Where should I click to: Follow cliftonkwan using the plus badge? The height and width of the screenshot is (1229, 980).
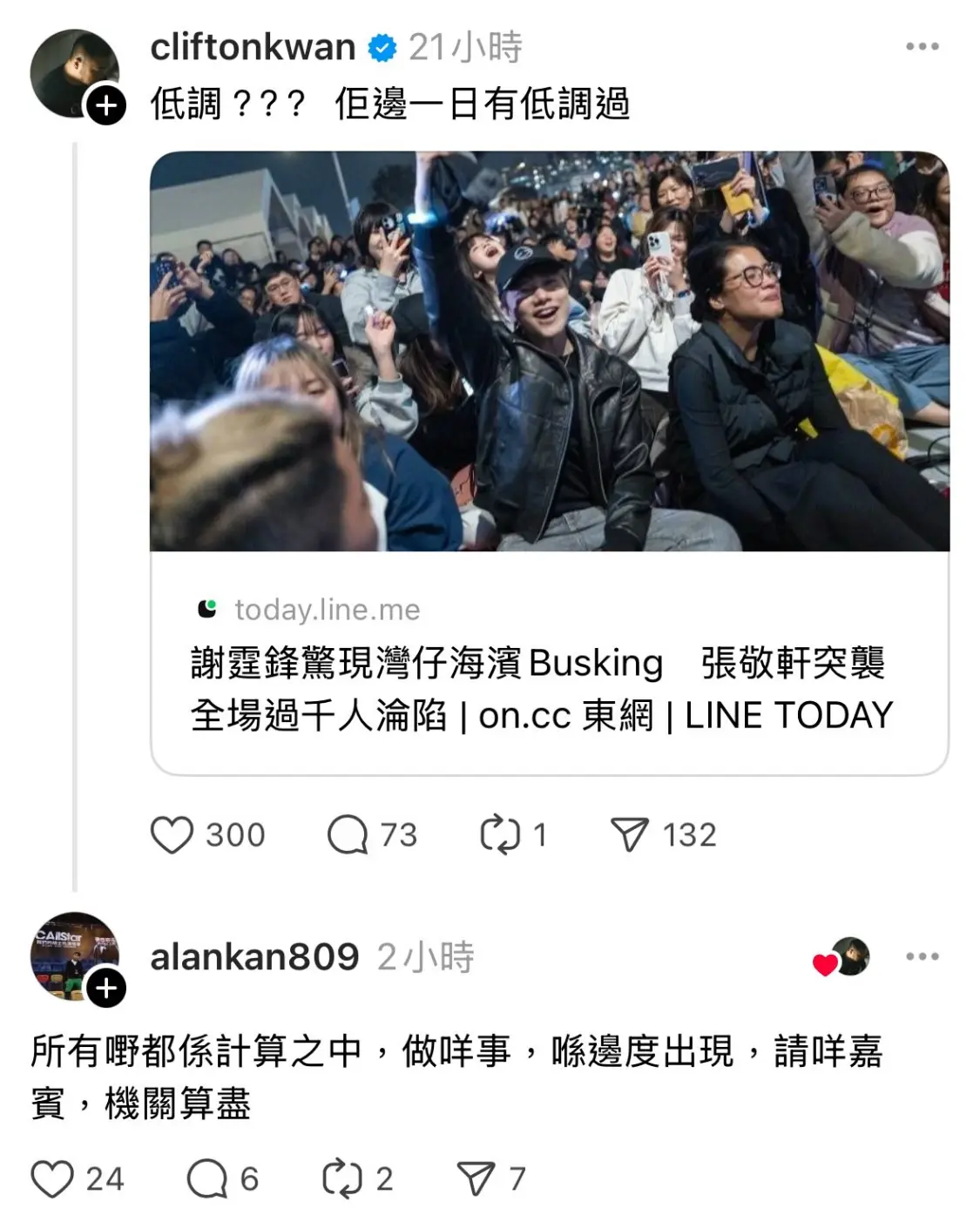(x=105, y=105)
